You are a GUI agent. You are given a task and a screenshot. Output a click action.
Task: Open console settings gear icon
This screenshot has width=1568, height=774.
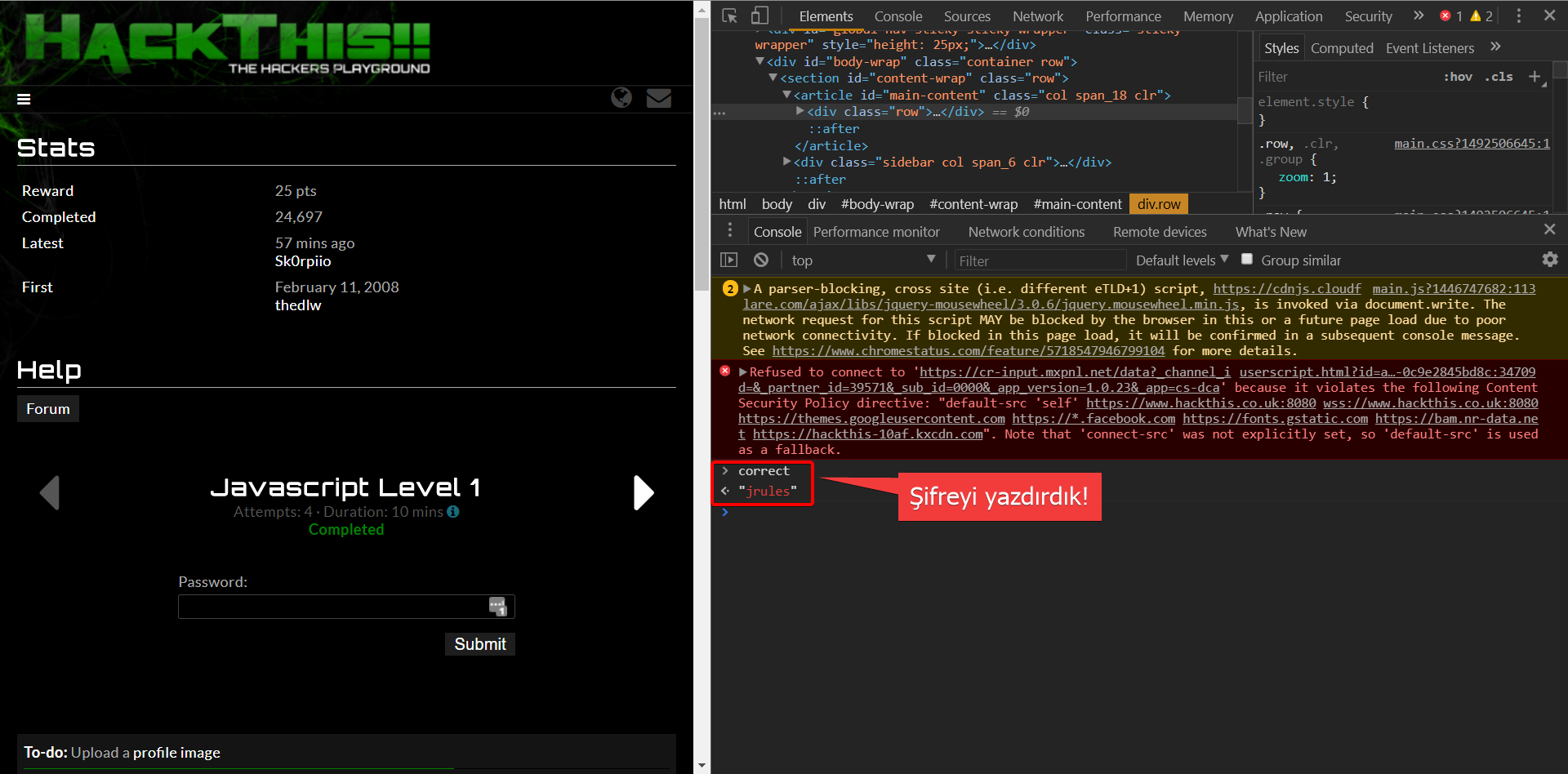point(1550,260)
